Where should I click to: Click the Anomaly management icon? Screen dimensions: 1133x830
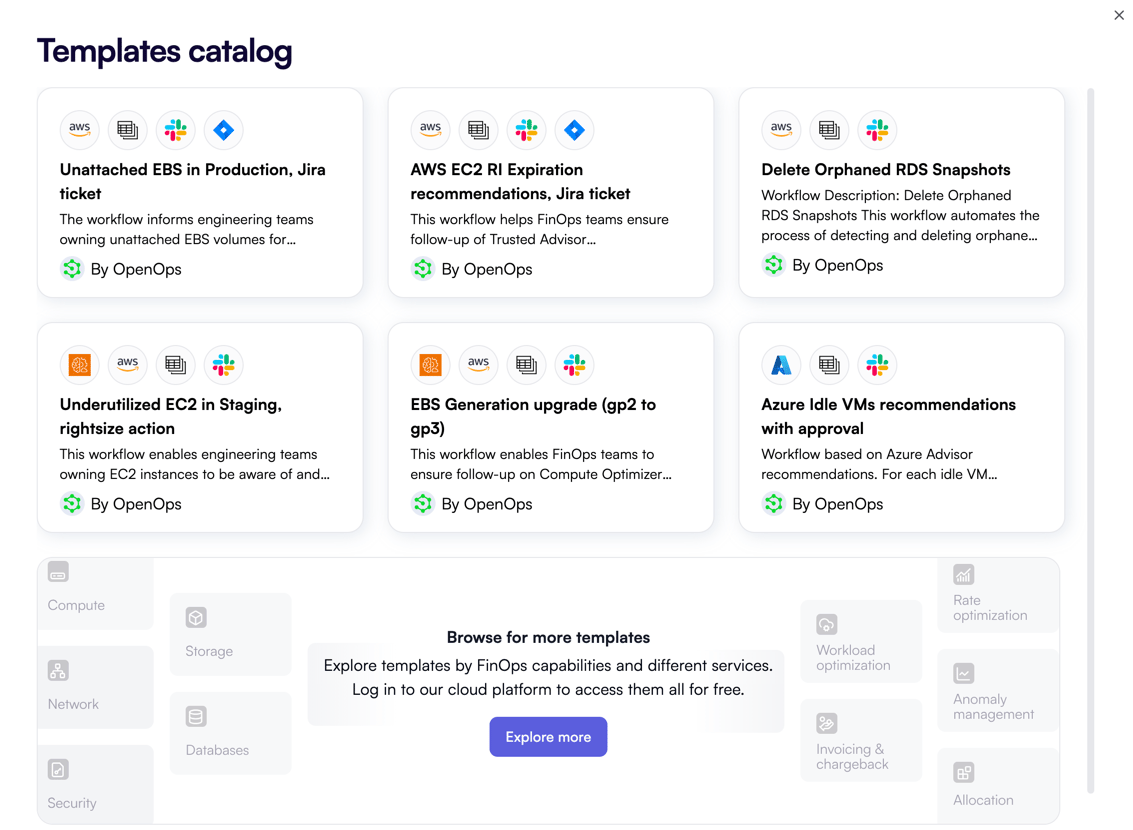[x=964, y=673]
